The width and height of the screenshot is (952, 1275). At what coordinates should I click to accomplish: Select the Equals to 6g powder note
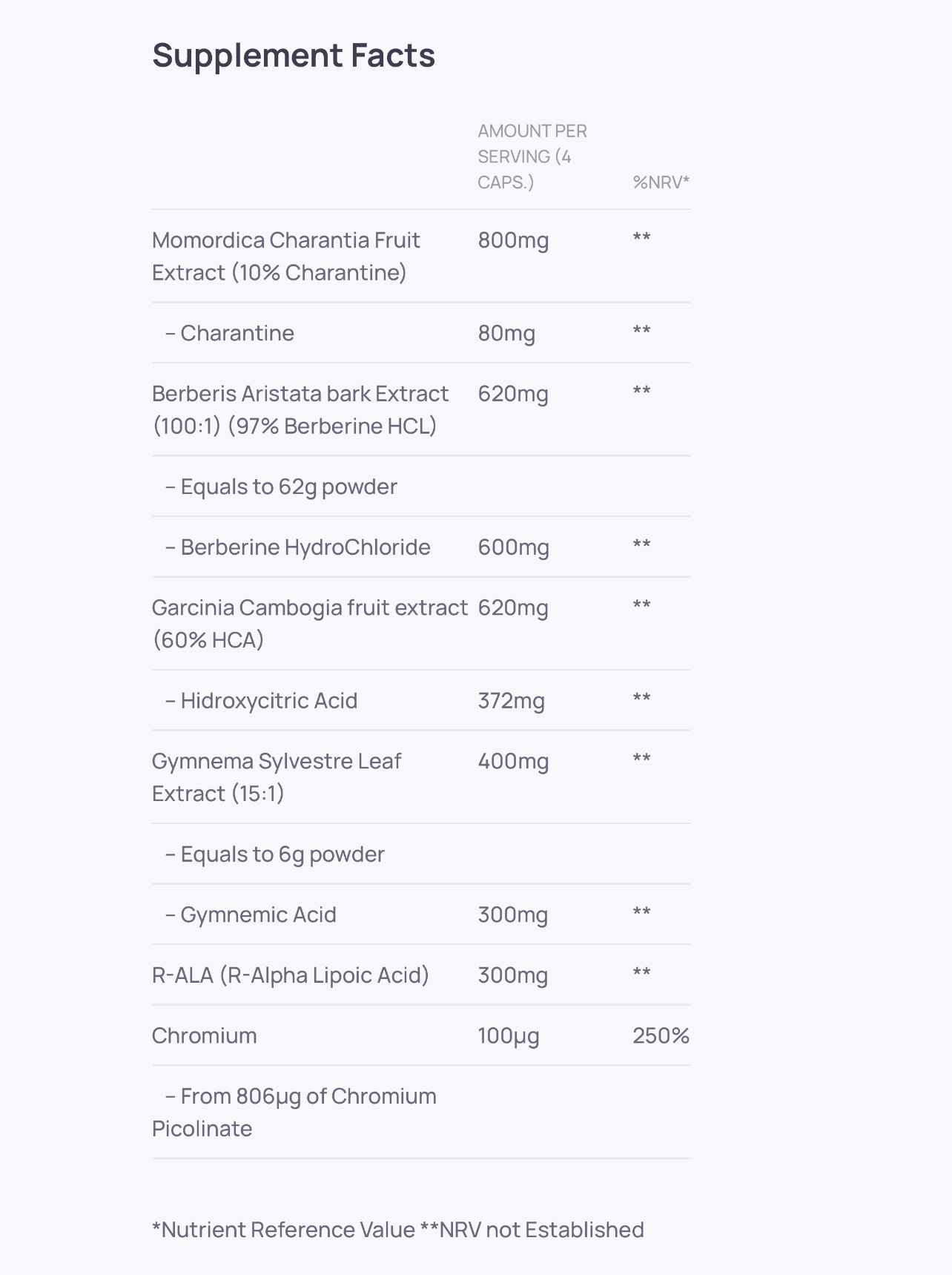(274, 854)
